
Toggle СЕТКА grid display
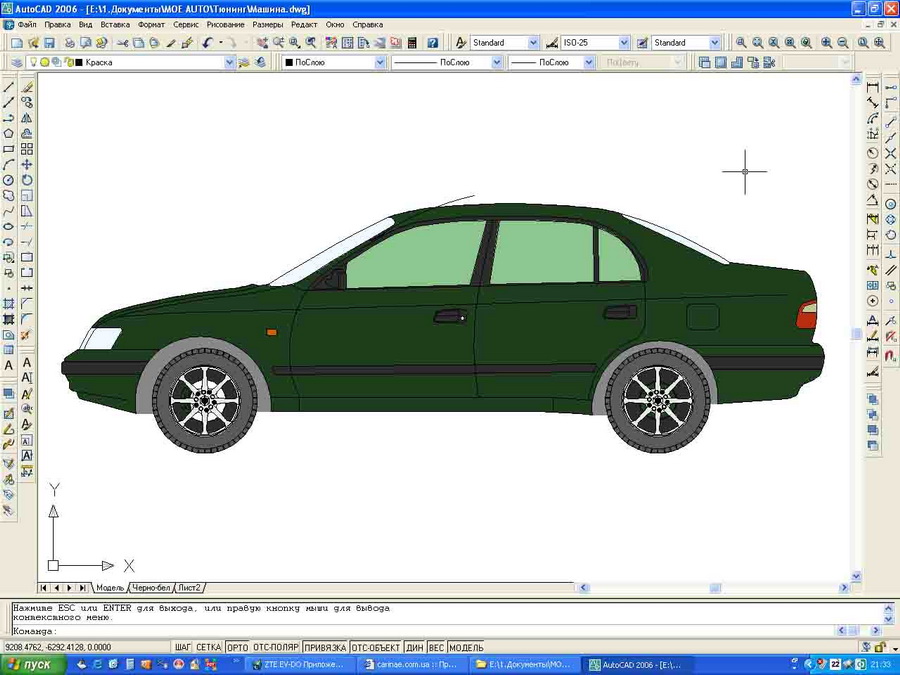208,647
